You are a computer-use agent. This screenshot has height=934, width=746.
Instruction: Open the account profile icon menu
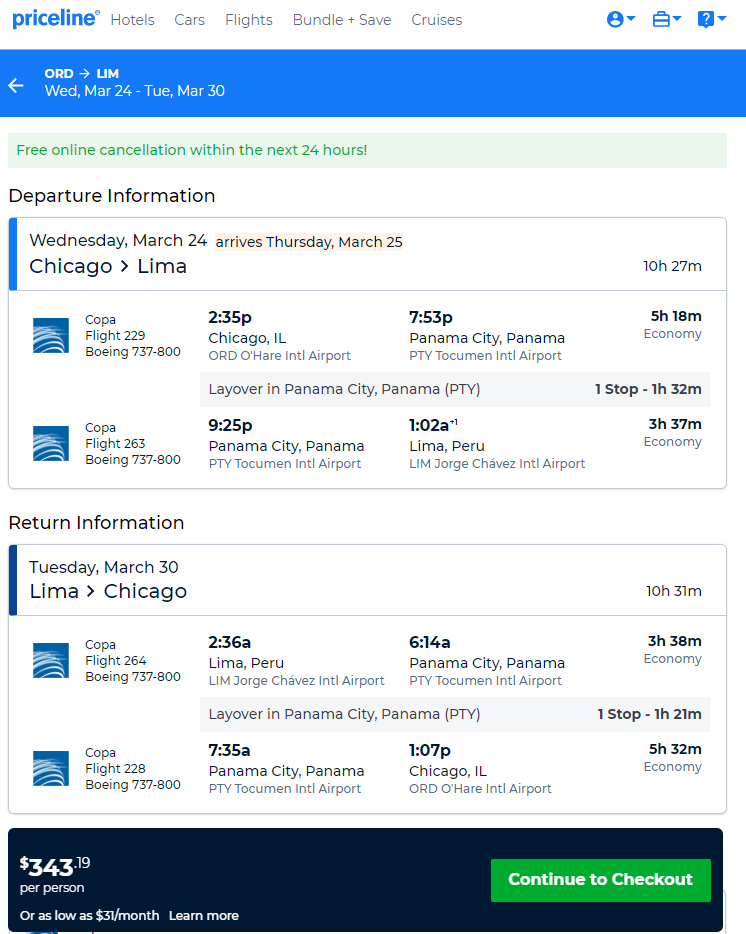click(x=620, y=19)
